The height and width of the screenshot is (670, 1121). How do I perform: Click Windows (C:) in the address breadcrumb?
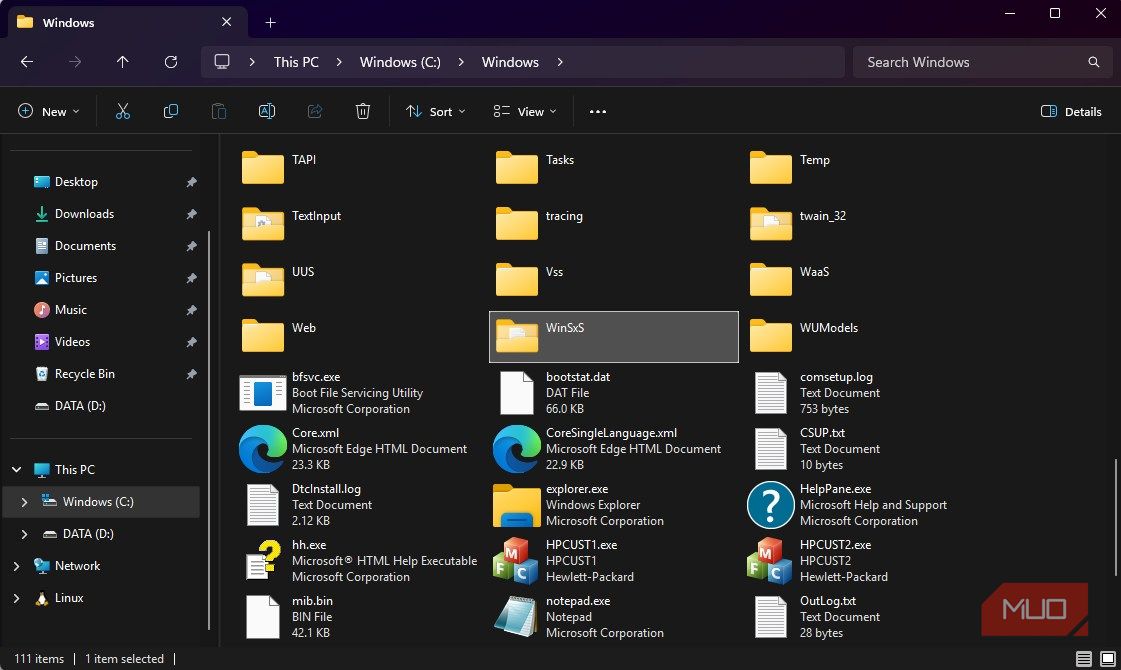click(x=400, y=62)
